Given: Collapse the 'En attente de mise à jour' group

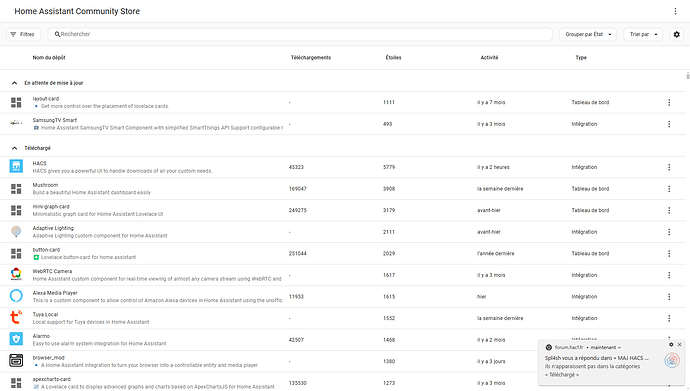Looking at the screenshot, I should tap(15, 83).
